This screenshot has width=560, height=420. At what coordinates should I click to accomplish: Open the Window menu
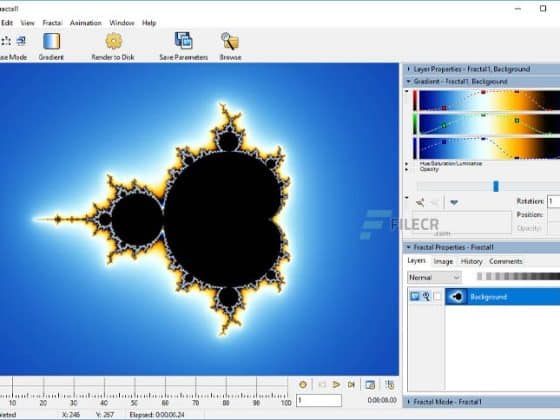tap(122, 23)
